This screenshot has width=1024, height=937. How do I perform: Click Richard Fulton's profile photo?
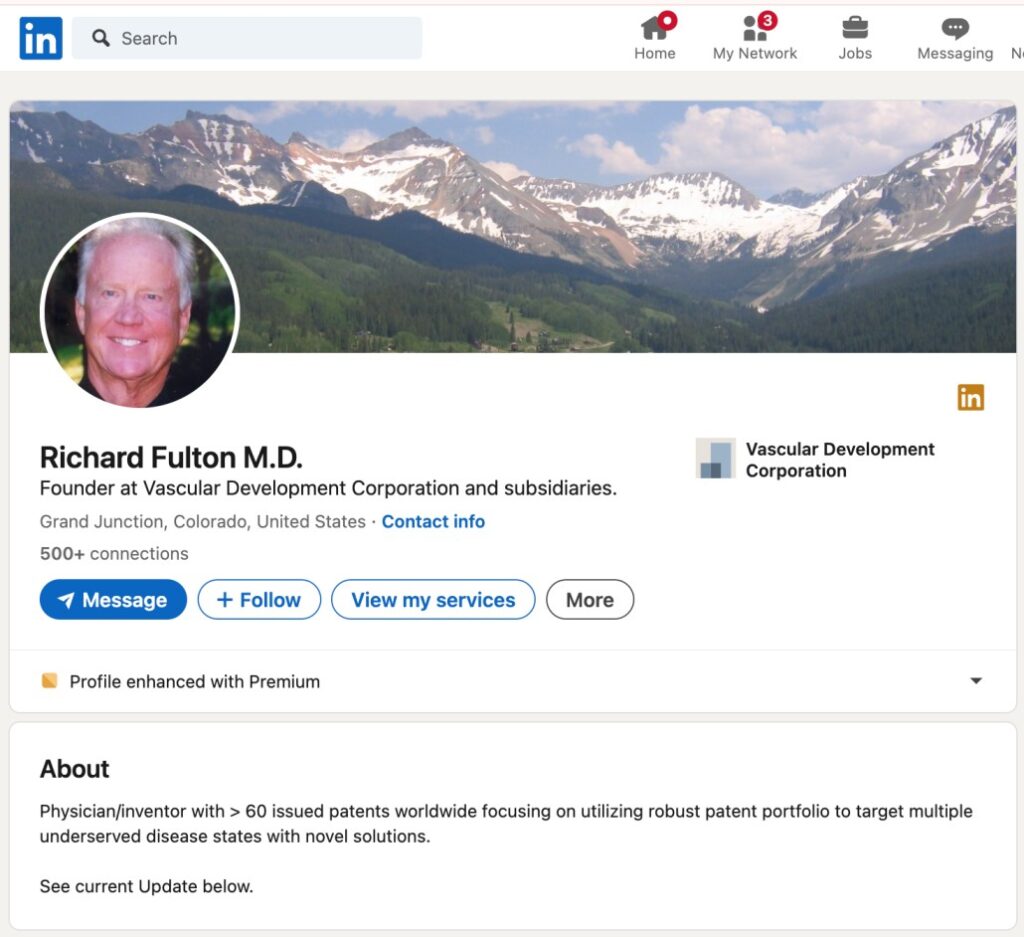pyautogui.click(x=139, y=313)
